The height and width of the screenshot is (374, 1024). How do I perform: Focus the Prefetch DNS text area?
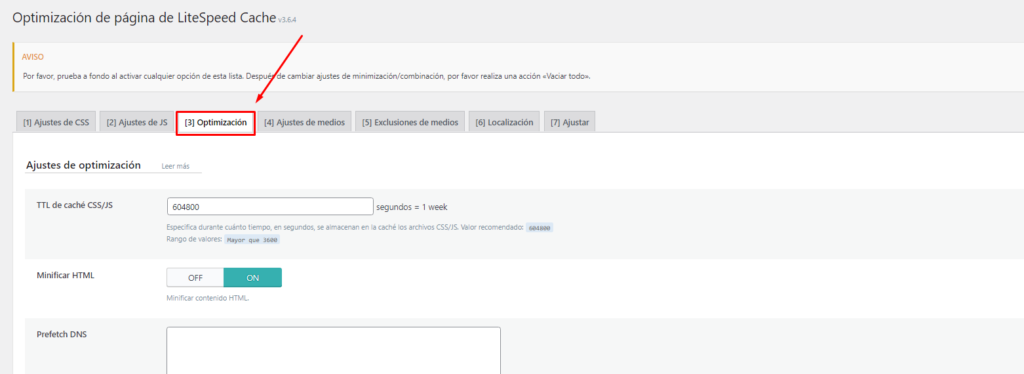tap(333, 351)
